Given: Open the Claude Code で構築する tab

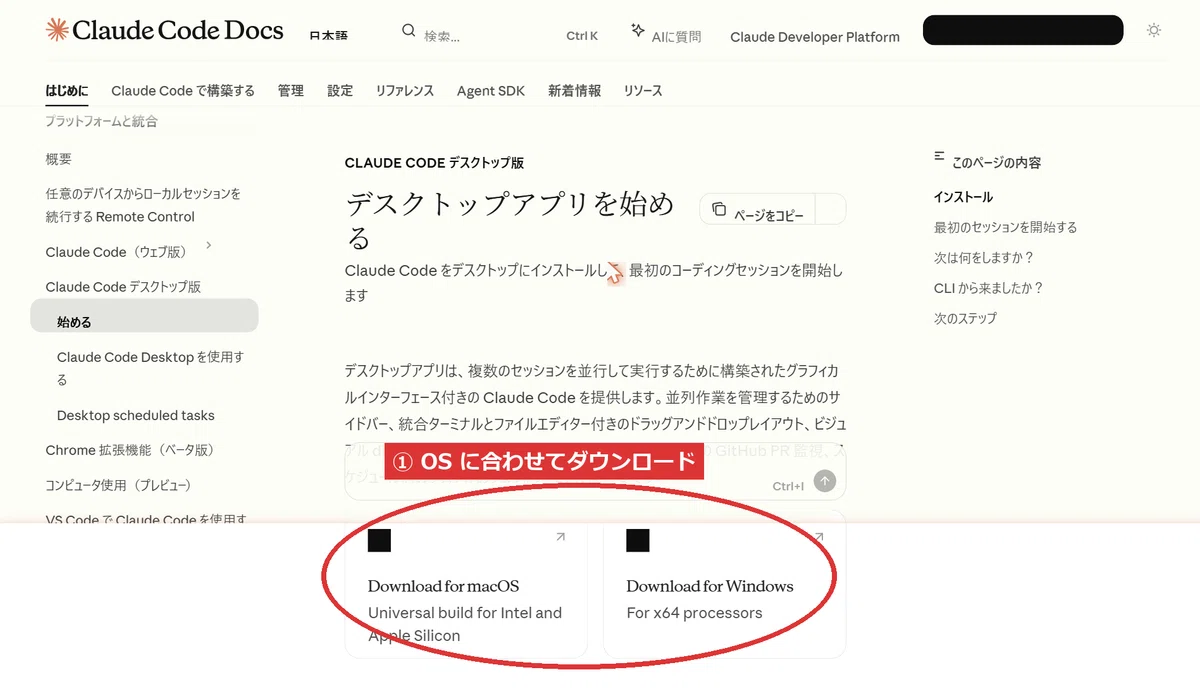Looking at the screenshot, I should tap(183, 91).
